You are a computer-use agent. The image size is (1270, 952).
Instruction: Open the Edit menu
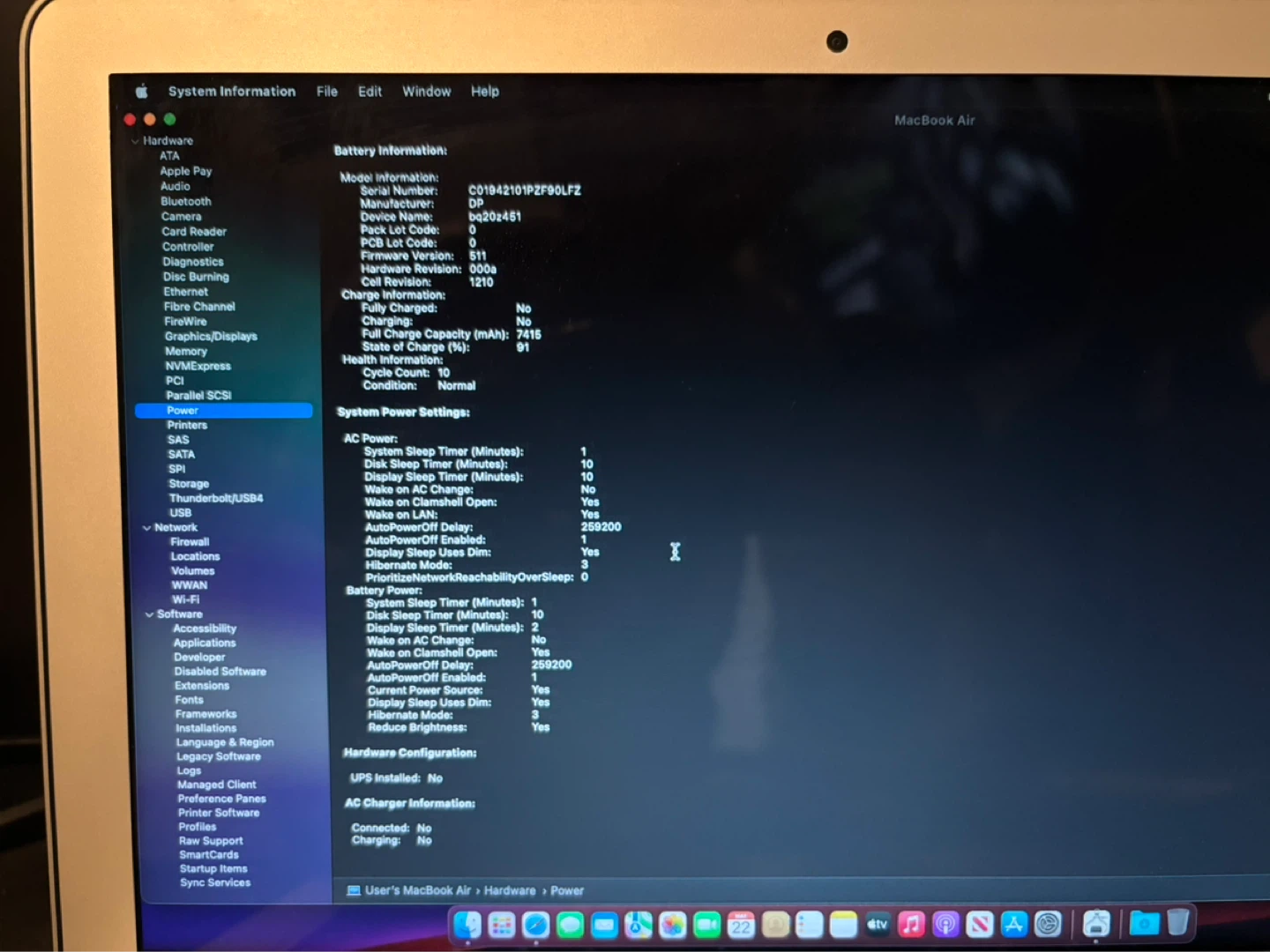(370, 91)
